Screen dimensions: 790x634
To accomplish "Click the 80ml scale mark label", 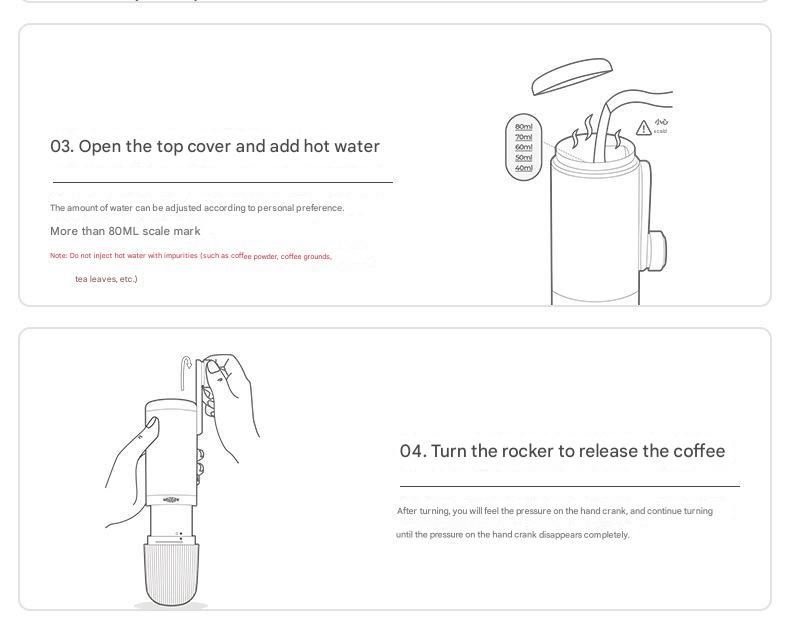I will [523, 126].
